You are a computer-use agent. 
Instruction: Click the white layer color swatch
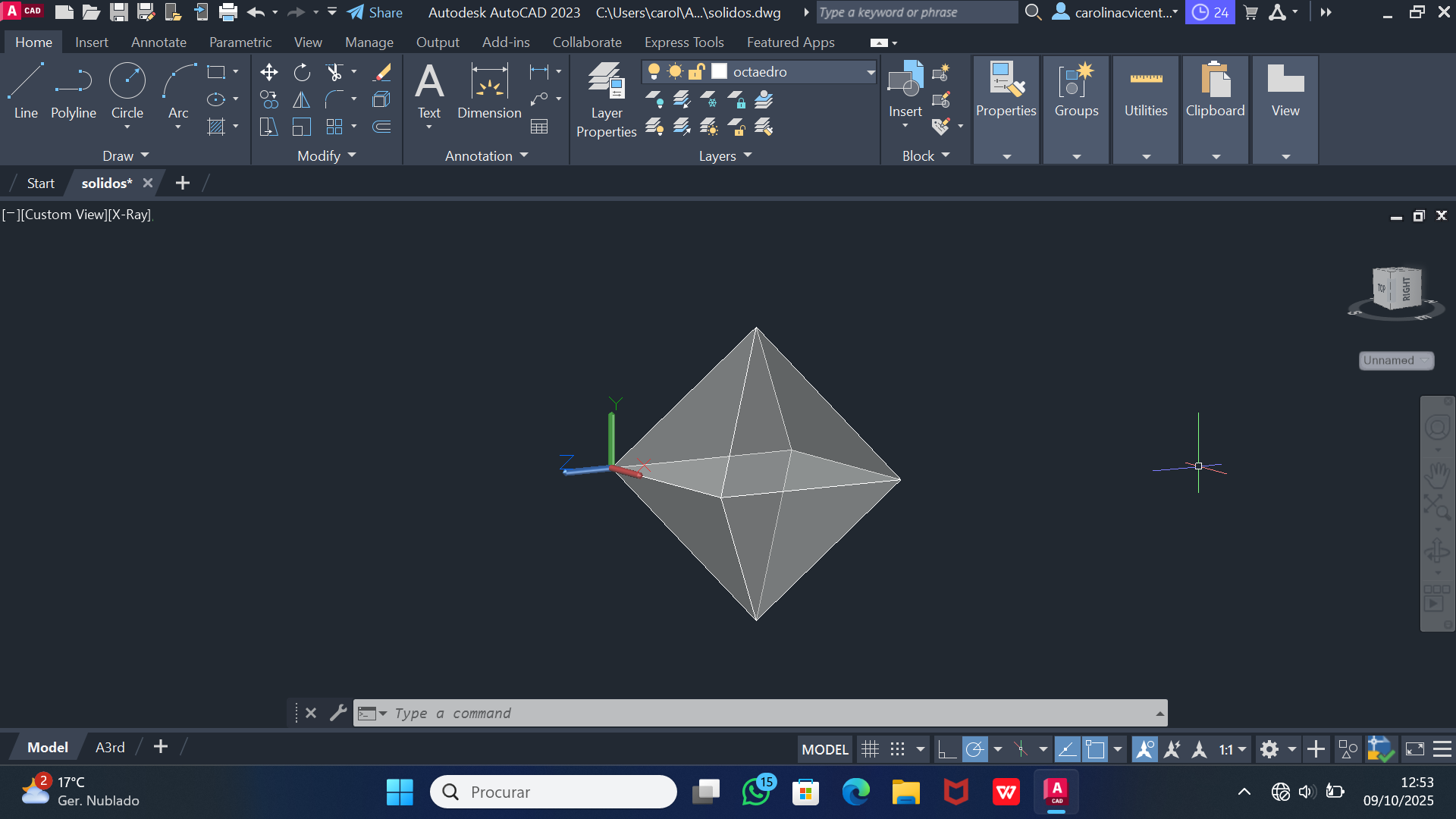point(720,71)
